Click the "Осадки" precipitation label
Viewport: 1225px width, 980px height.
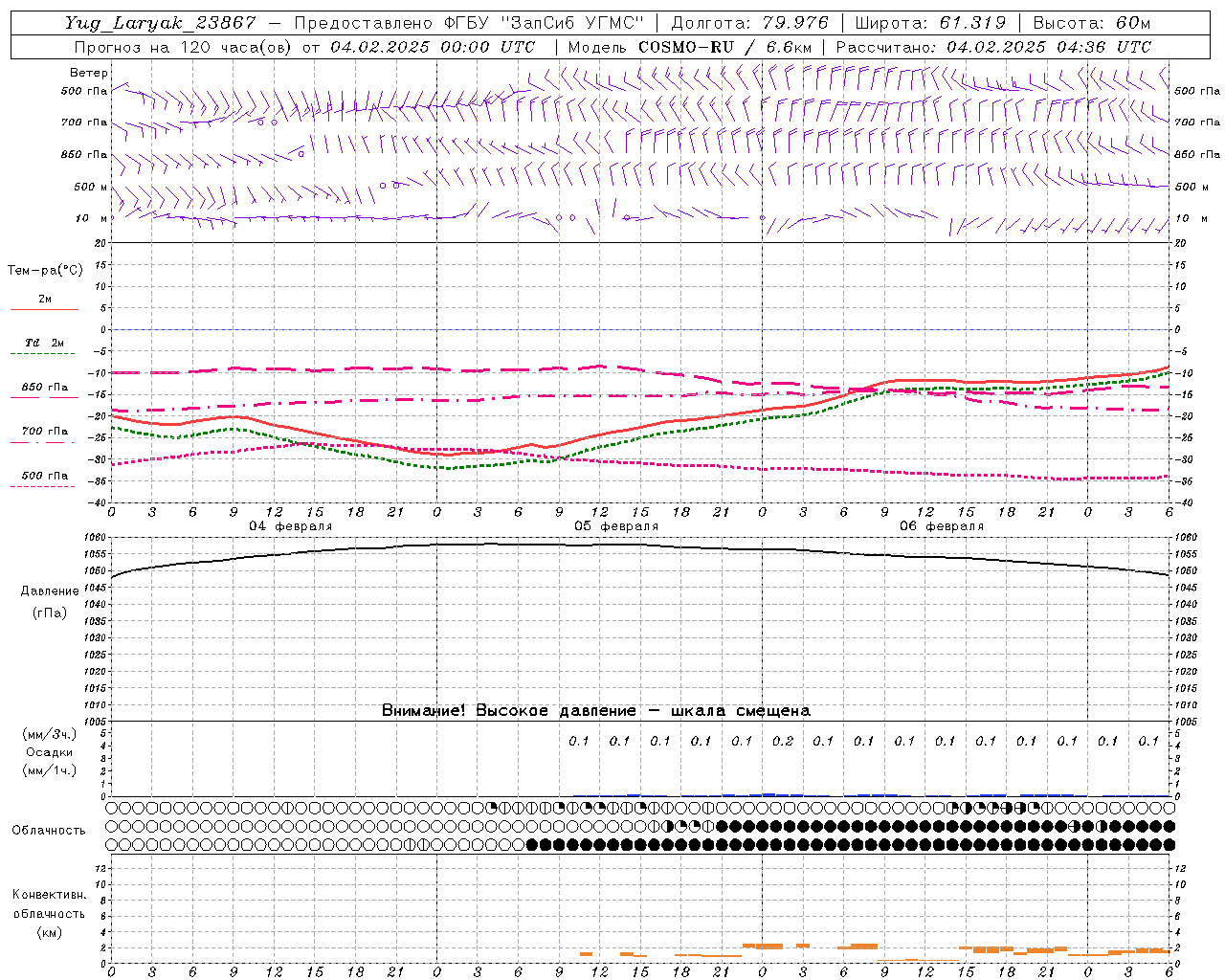pos(50,752)
